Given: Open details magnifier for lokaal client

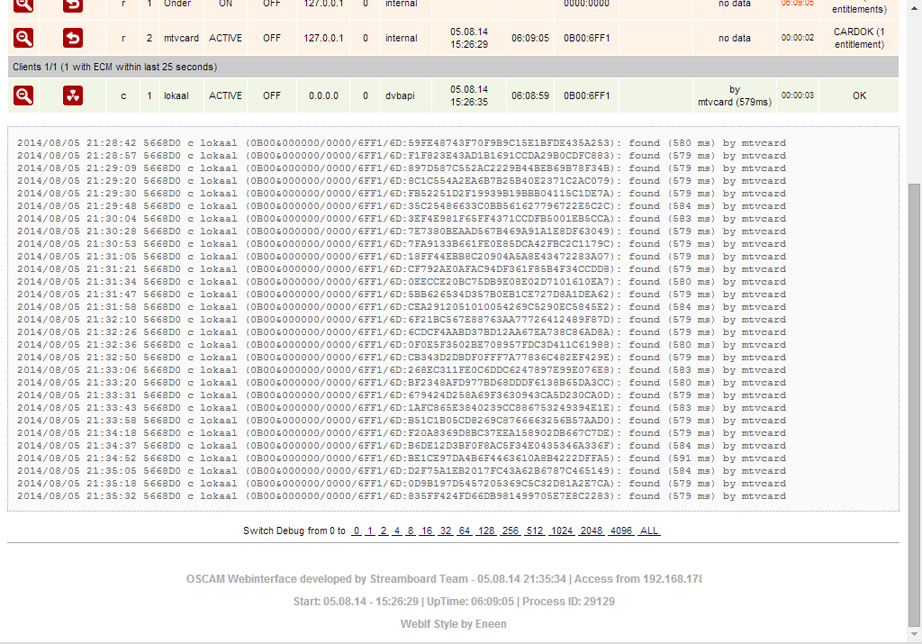Looking at the screenshot, I should [24, 95].
